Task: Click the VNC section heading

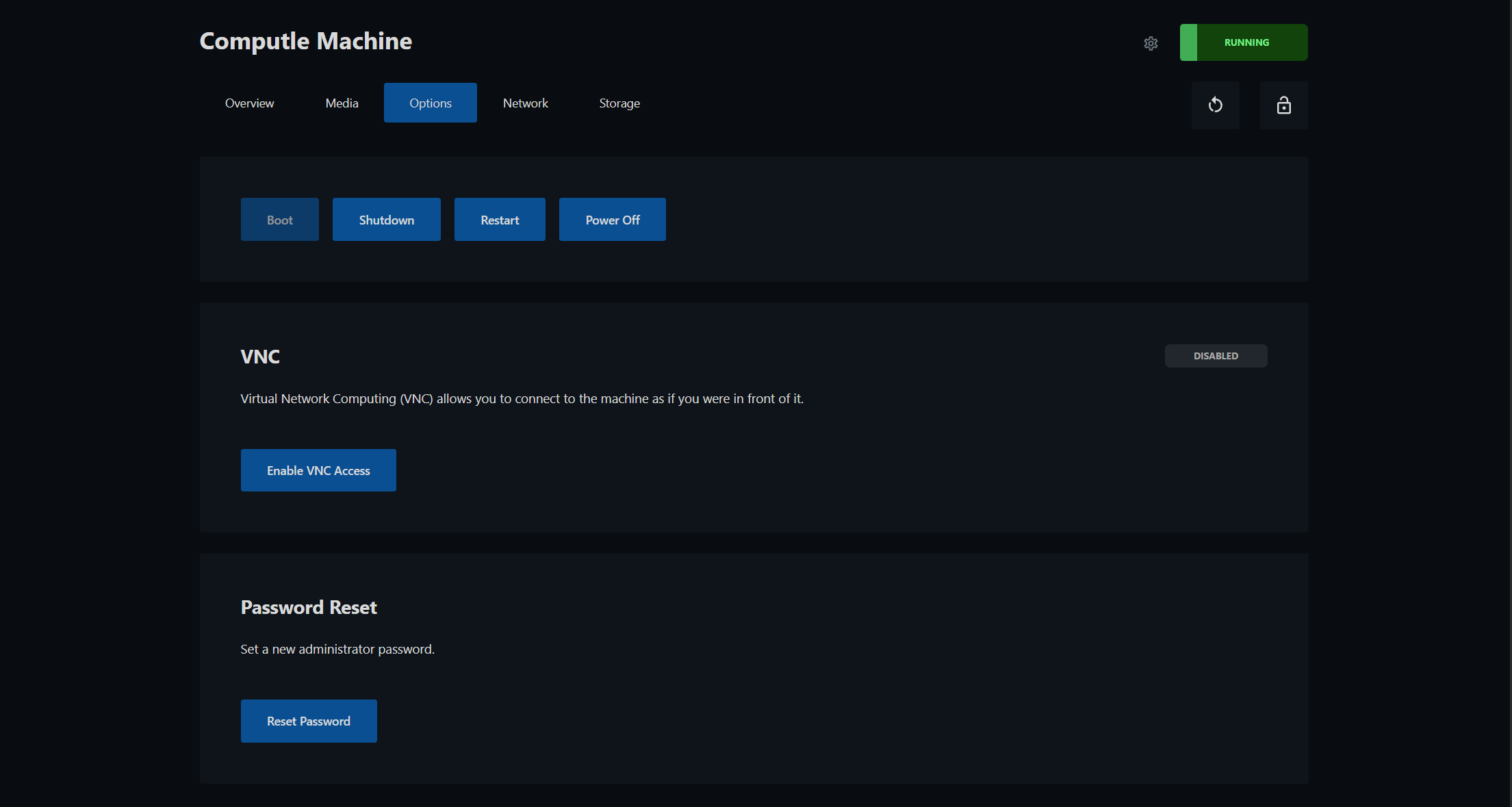Action: point(260,357)
